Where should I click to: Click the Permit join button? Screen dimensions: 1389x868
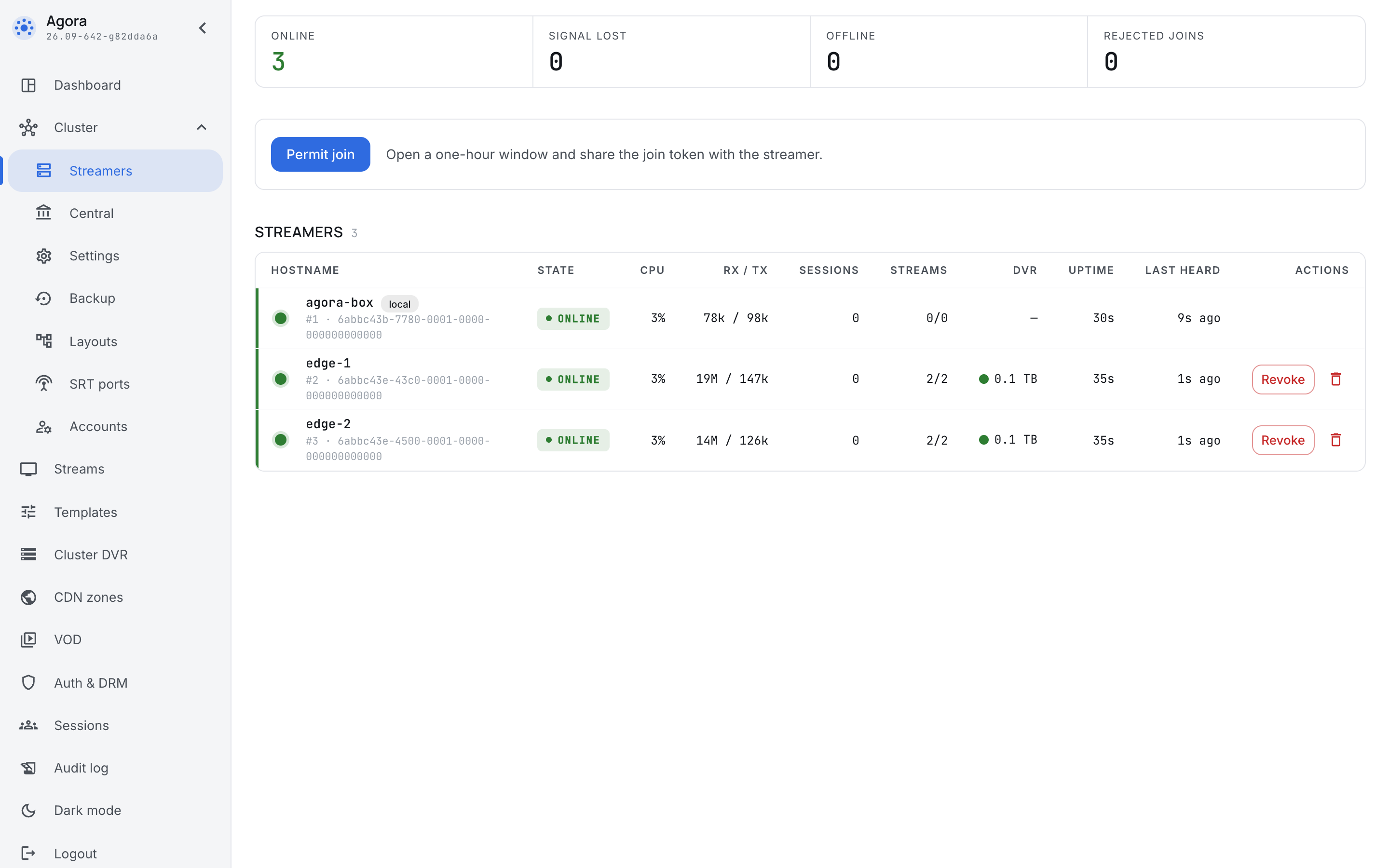point(320,154)
